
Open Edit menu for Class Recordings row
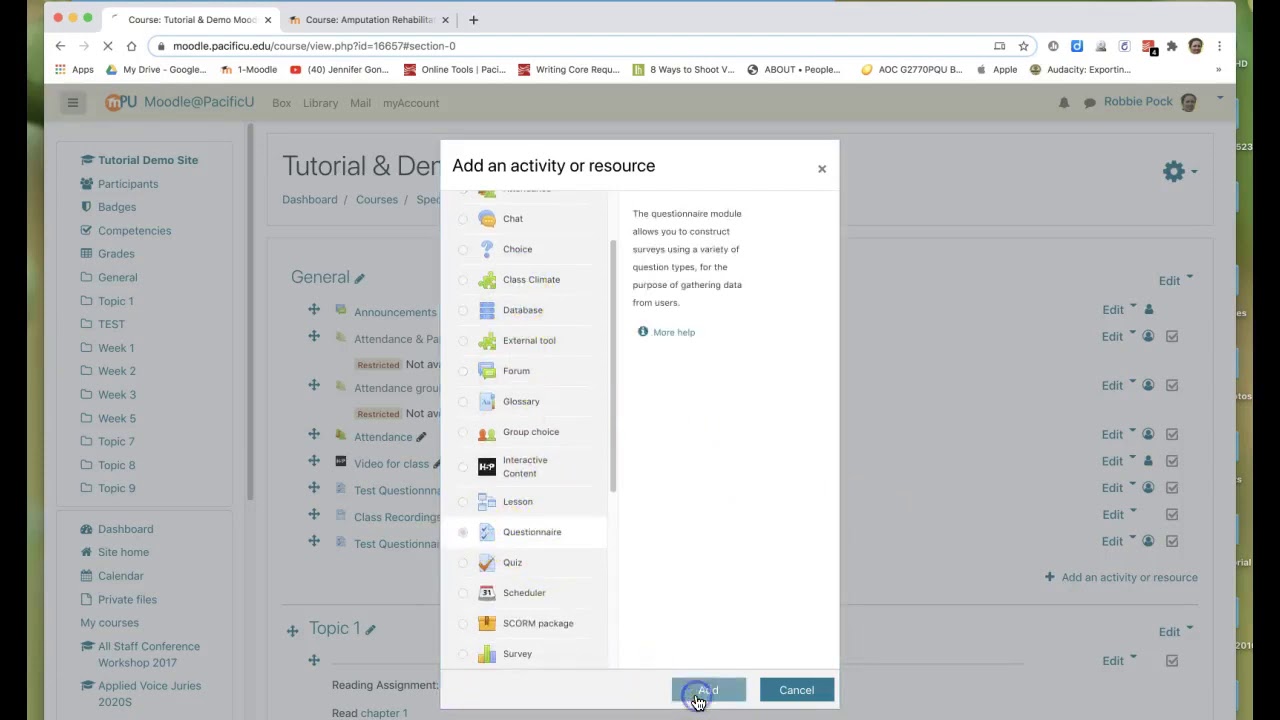tap(1119, 514)
